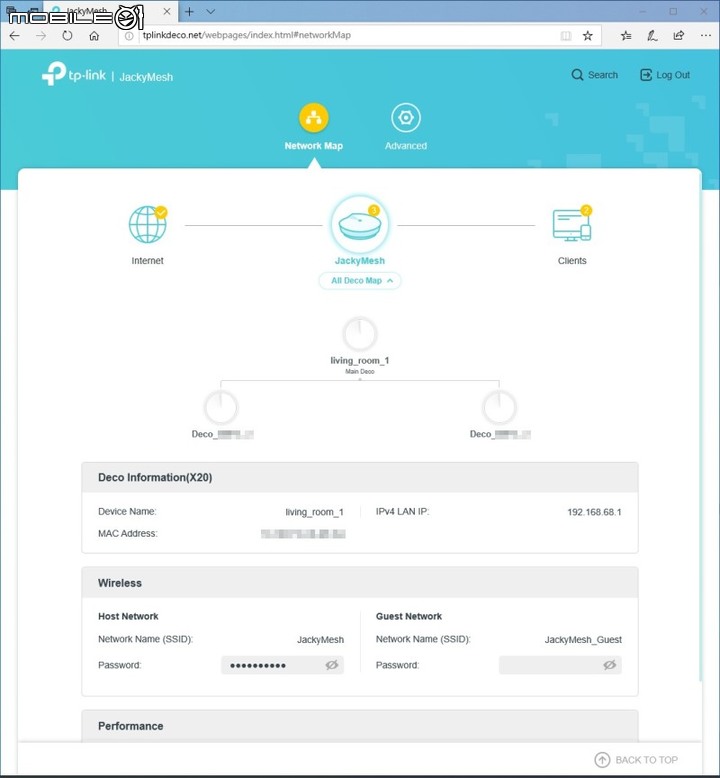The width and height of the screenshot is (720, 778).
Task: Click the Host Network SSID JackyMesh value
Action: [321, 640]
